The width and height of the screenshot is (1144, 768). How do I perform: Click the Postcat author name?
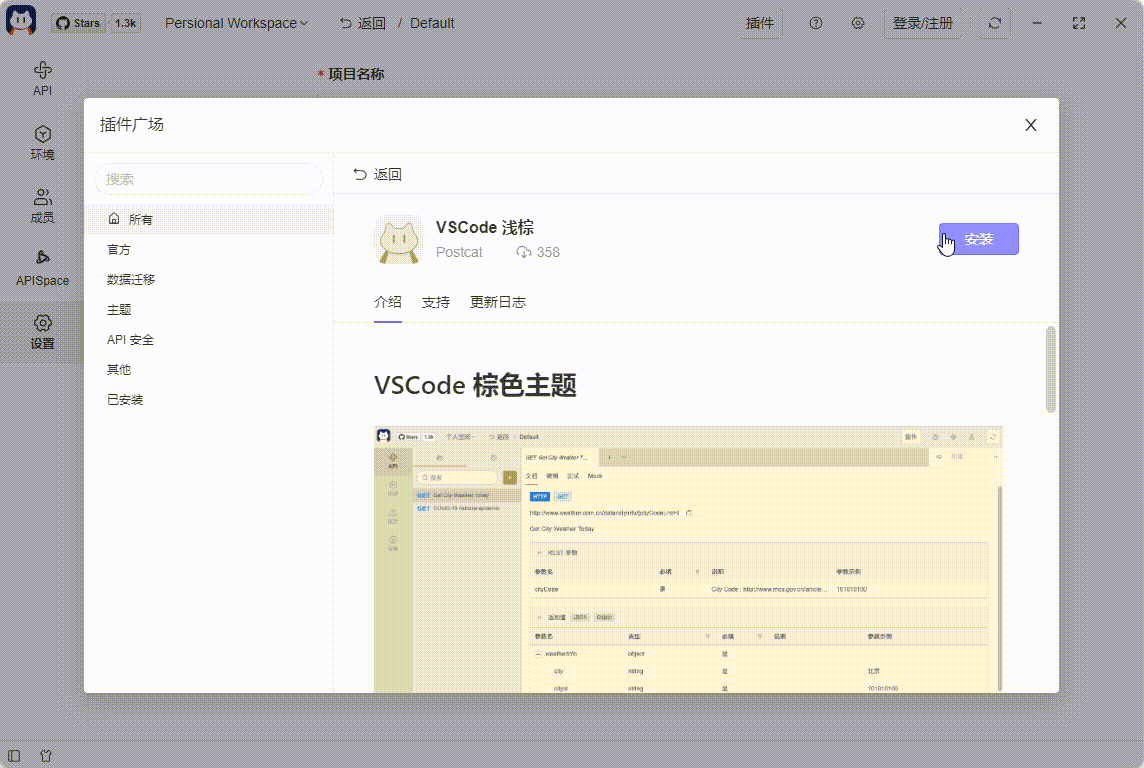459,252
